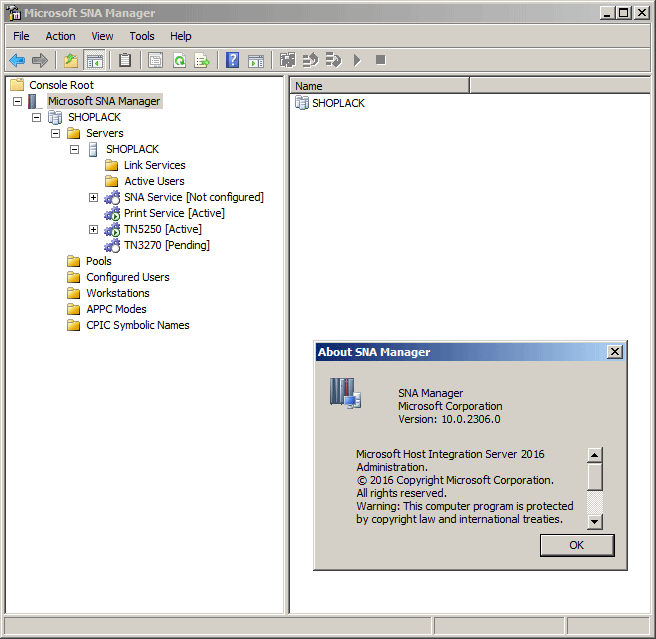Select 'Link Services' label in tree

point(154,165)
